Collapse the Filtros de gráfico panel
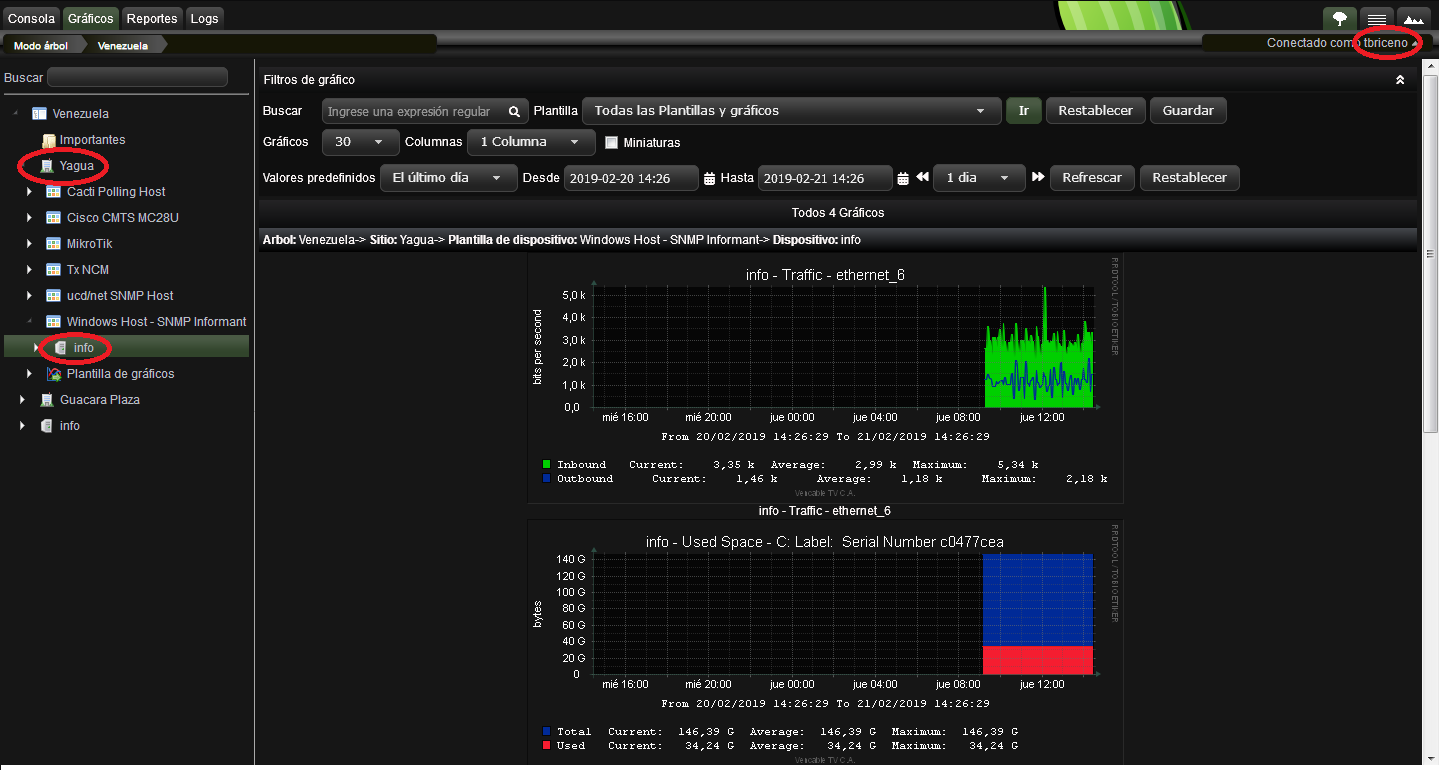1439x770 pixels. coord(1400,79)
